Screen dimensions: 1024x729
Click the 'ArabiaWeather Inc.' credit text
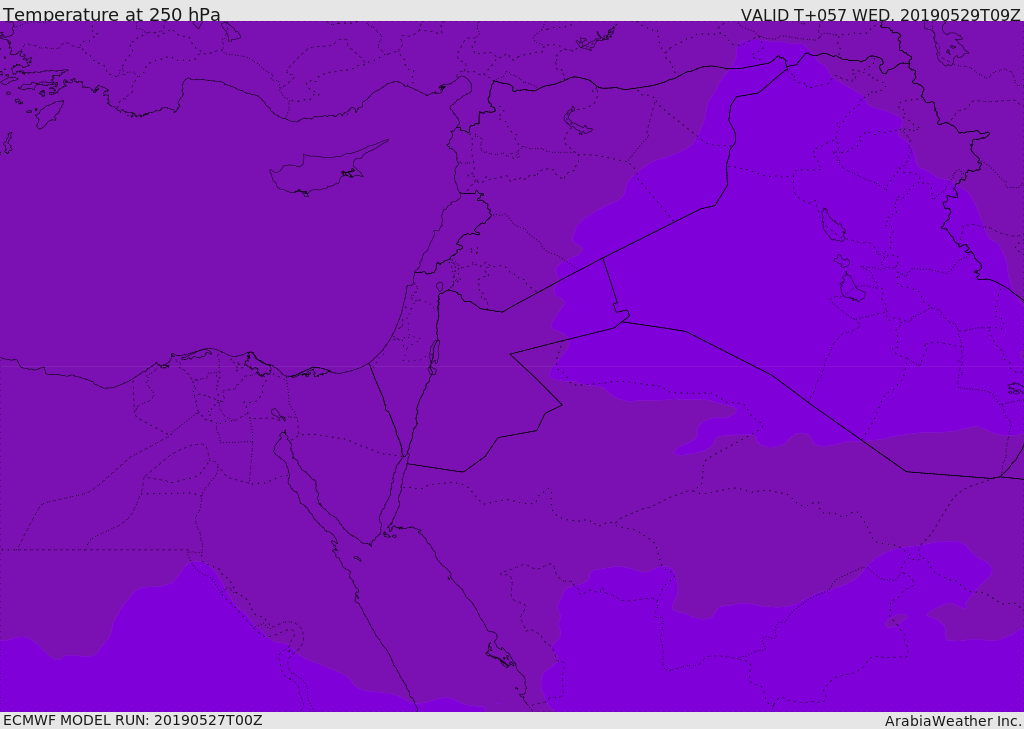(953, 721)
